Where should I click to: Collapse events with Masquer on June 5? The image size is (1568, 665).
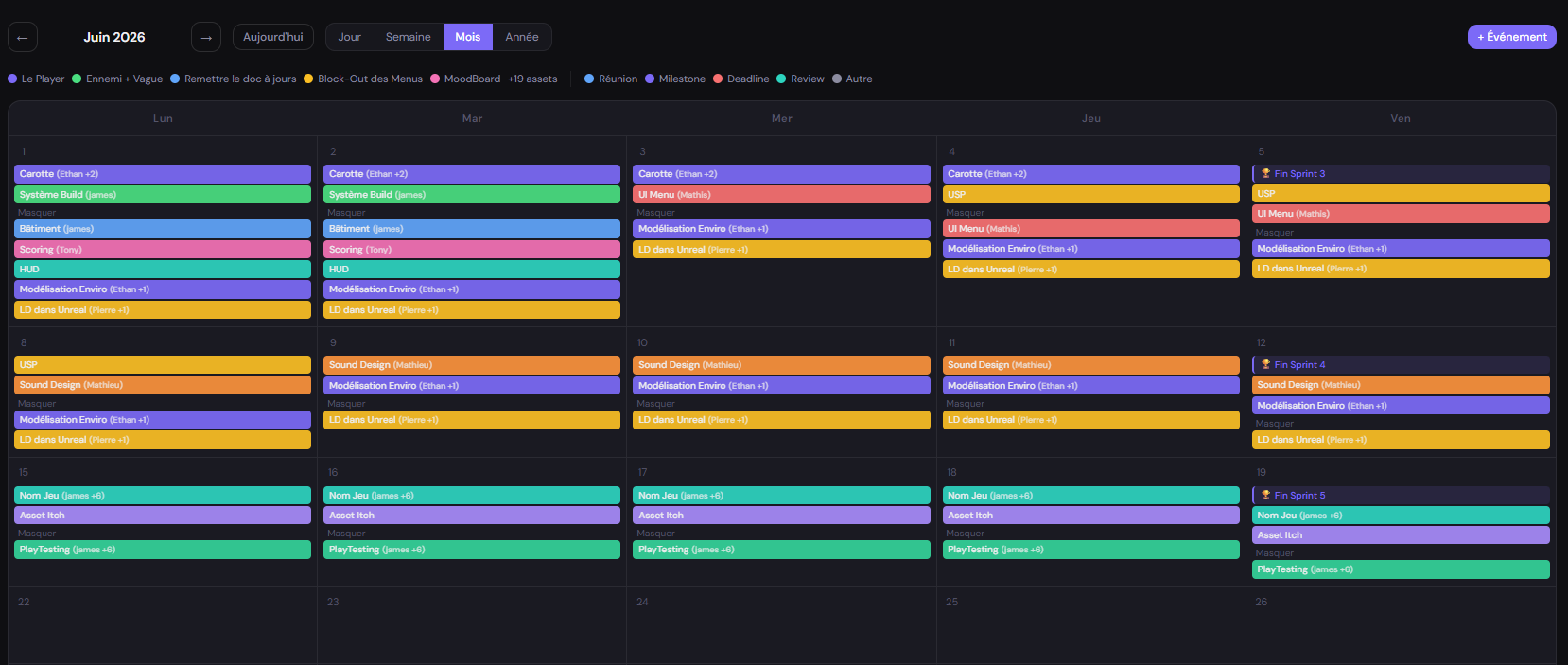point(1275,233)
